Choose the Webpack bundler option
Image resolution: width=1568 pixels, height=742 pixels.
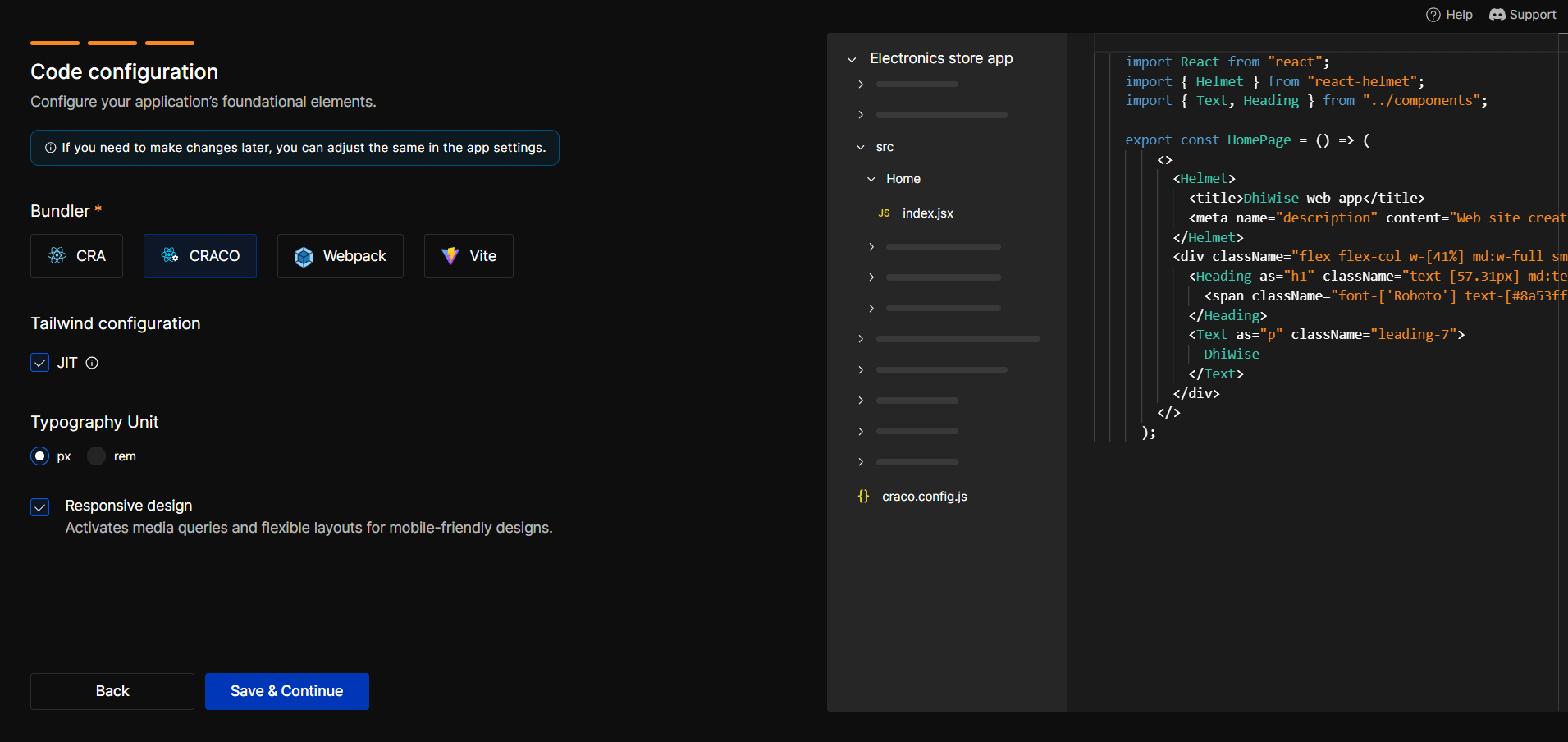pyautogui.click(x=341, y=256)
